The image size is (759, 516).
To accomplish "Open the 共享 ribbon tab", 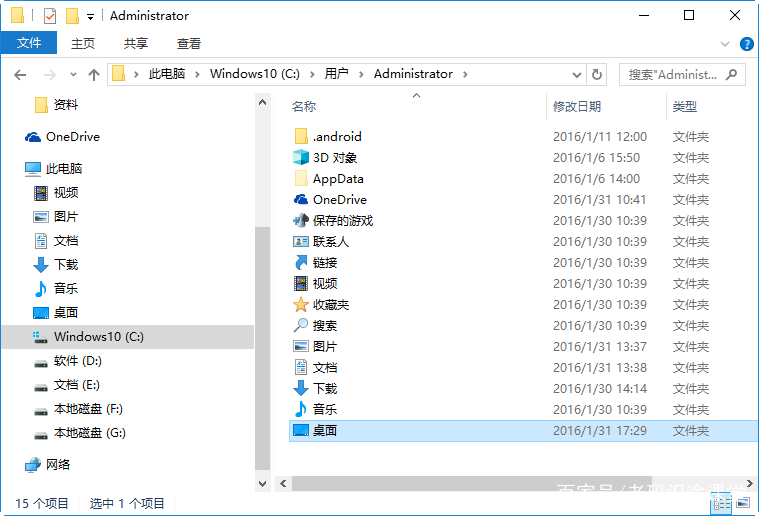I will click(136, 44).
